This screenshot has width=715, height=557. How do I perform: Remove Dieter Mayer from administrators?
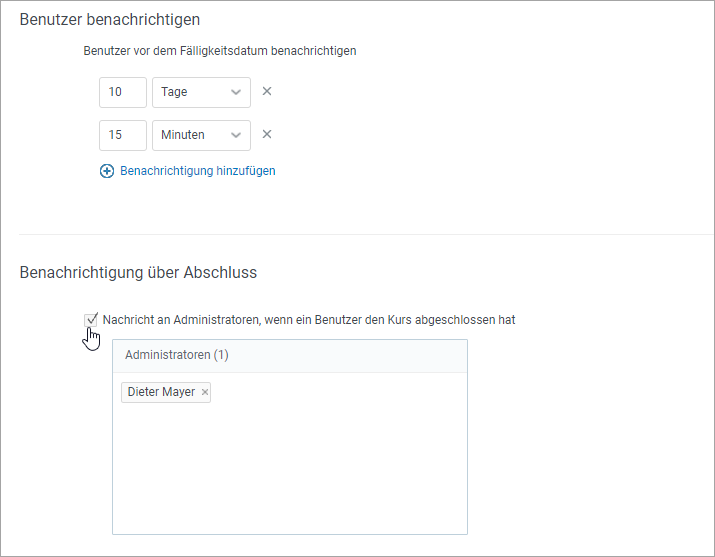click(205, 392)
